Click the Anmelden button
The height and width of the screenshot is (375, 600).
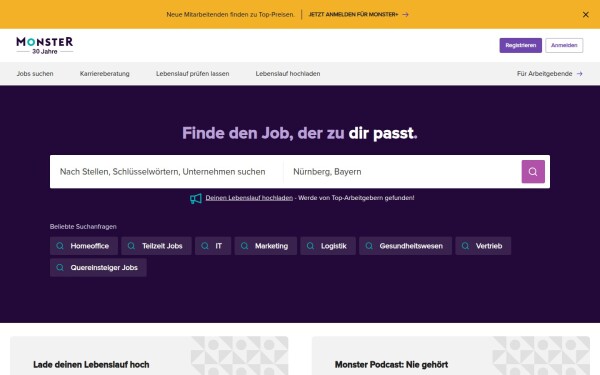coord(564,45)
